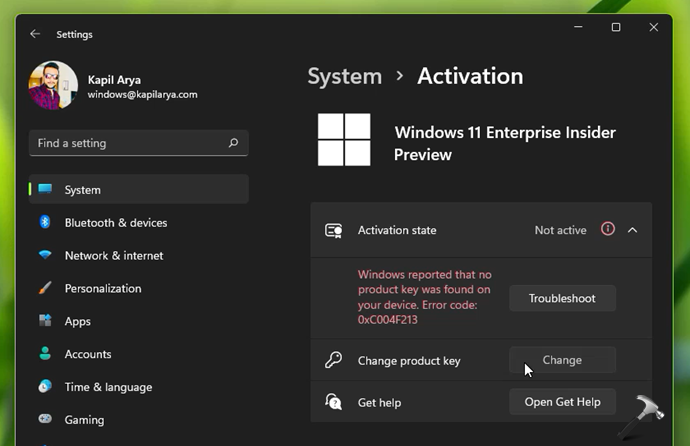
Task: Maximize the Settings window
Action: click(x=616, y=27)
